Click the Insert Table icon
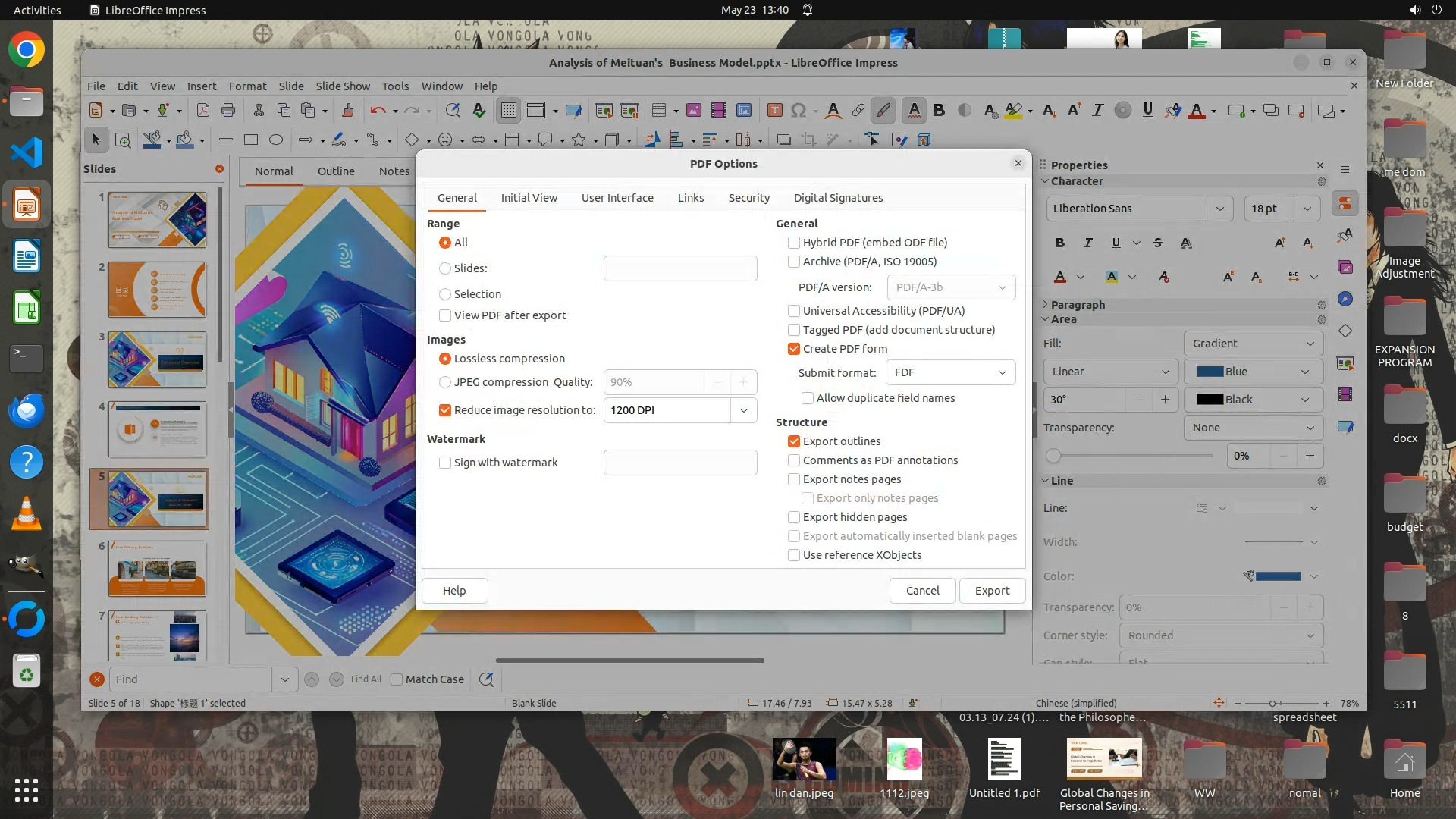 (659, 111)
